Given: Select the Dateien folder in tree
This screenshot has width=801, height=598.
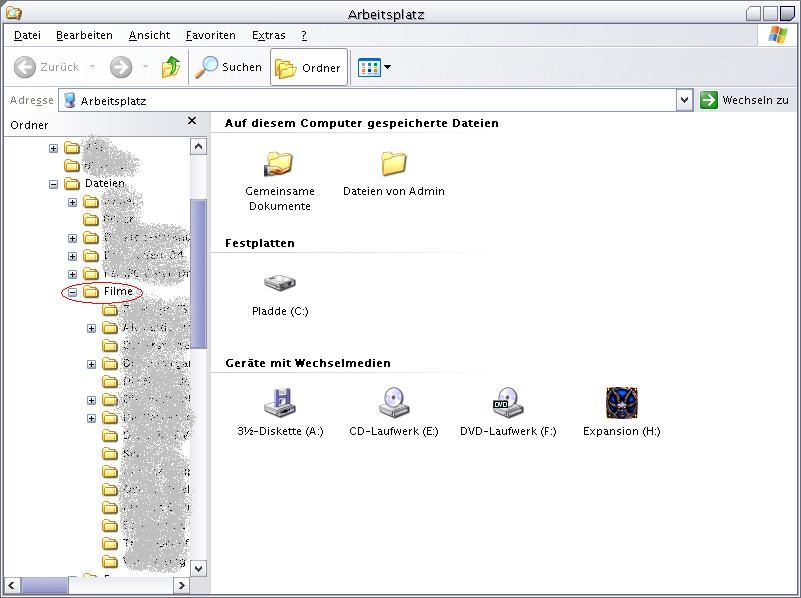Looking at the screenshot, I should pyautogui.click(x=95, y=183).
